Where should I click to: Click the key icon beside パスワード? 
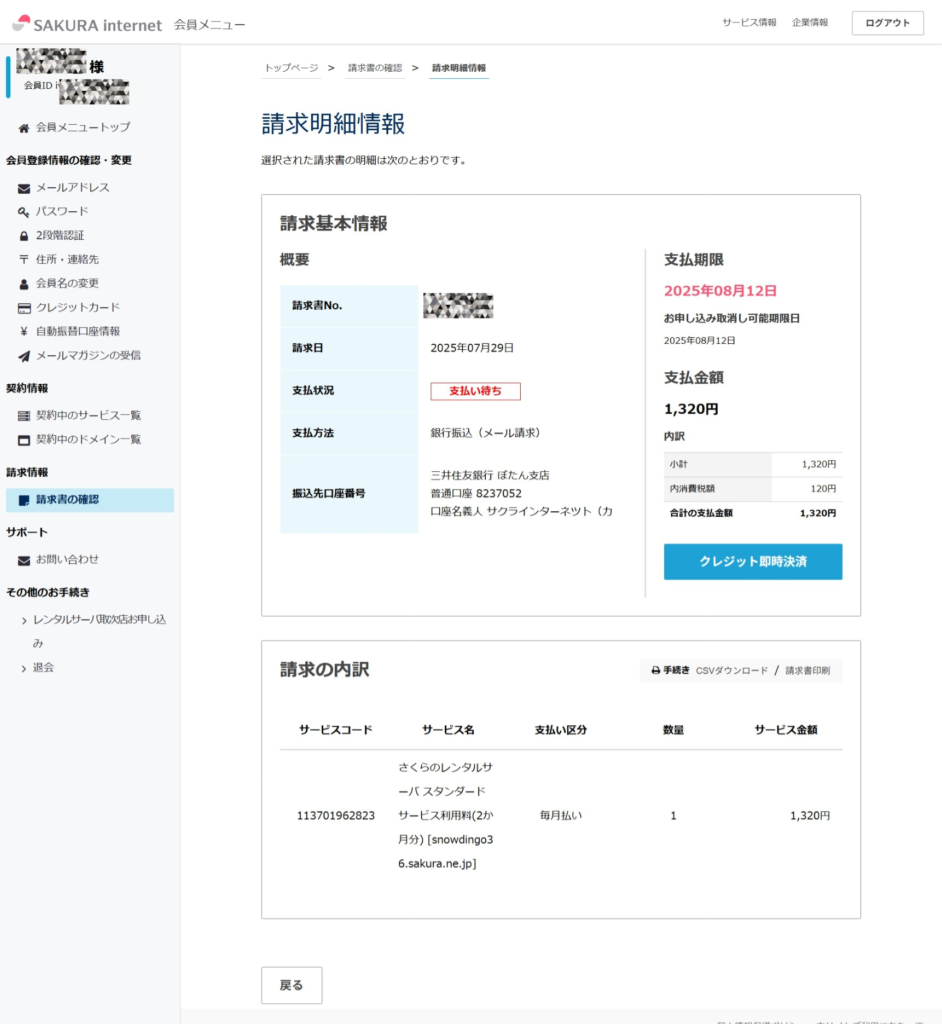coord(24,212)
